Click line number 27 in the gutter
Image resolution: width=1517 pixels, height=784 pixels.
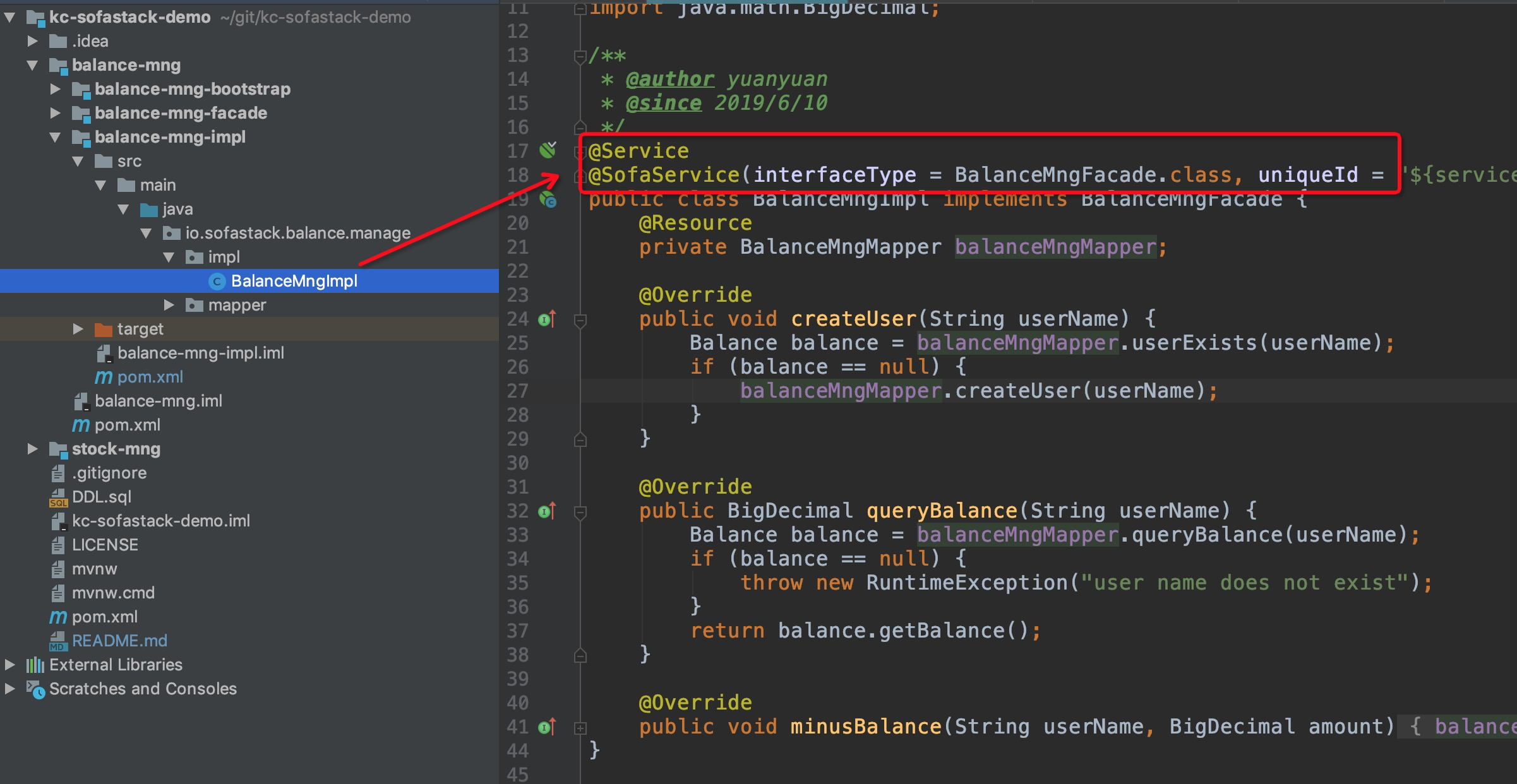pyautogui.click(x=518, y=391)
